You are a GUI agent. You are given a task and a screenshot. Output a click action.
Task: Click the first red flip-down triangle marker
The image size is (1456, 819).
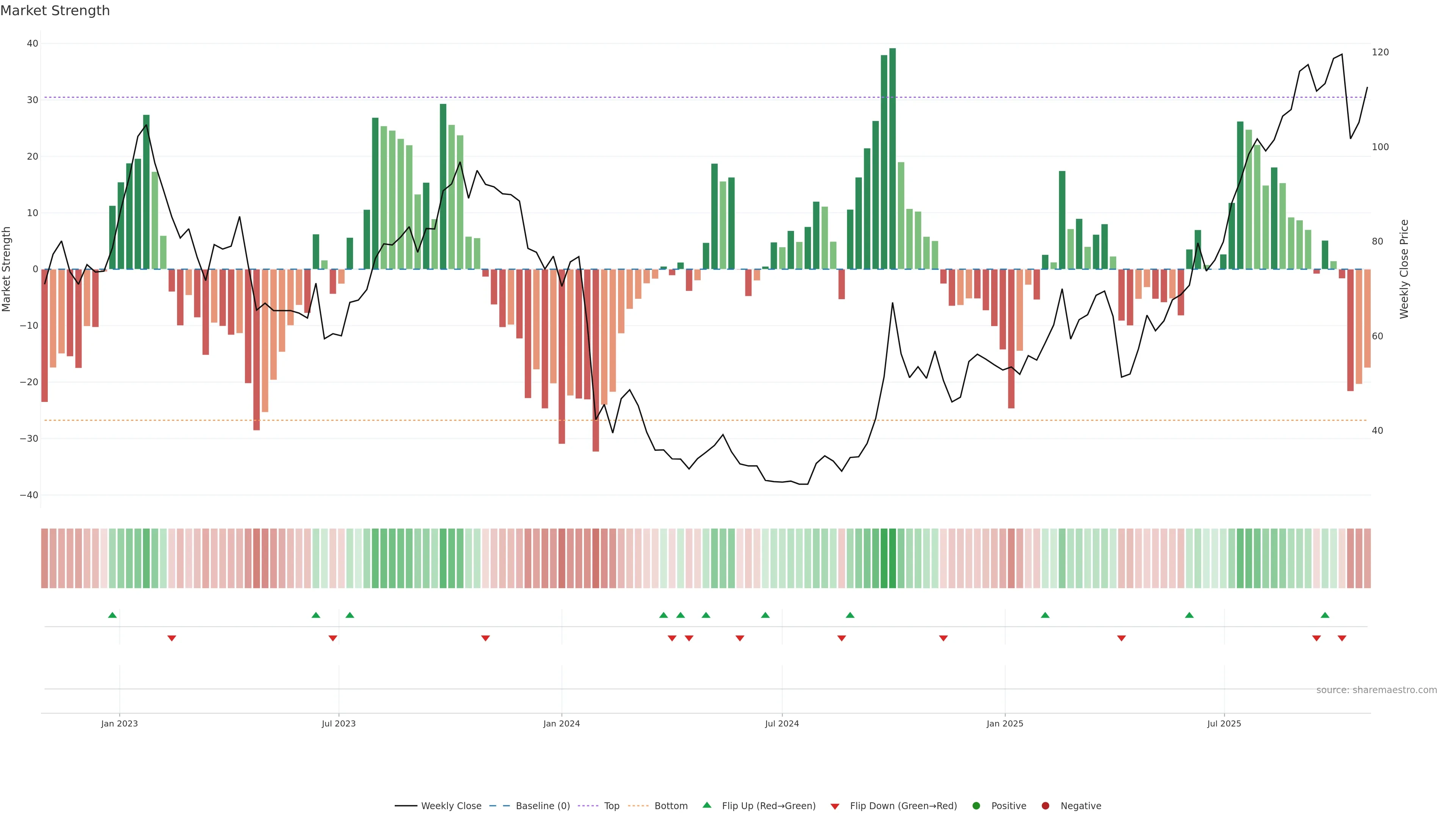click(x=172, y=638)
